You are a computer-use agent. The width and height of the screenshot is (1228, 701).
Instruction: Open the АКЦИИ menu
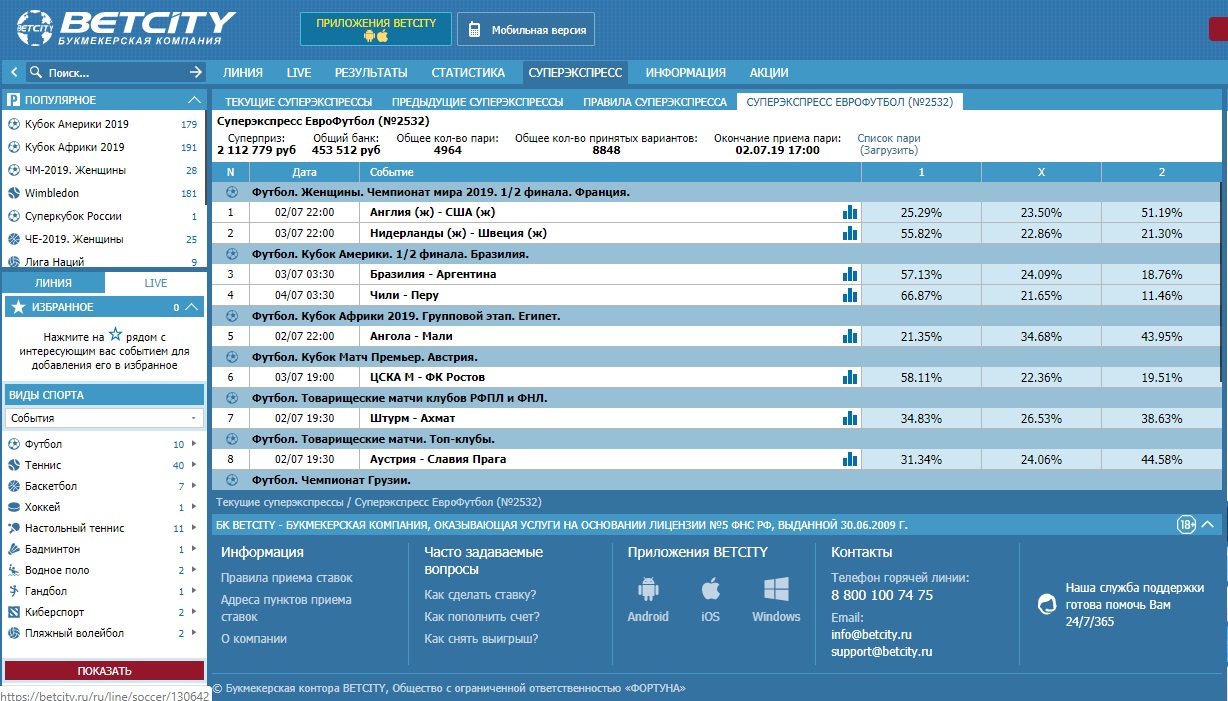(x=769, y=72)
